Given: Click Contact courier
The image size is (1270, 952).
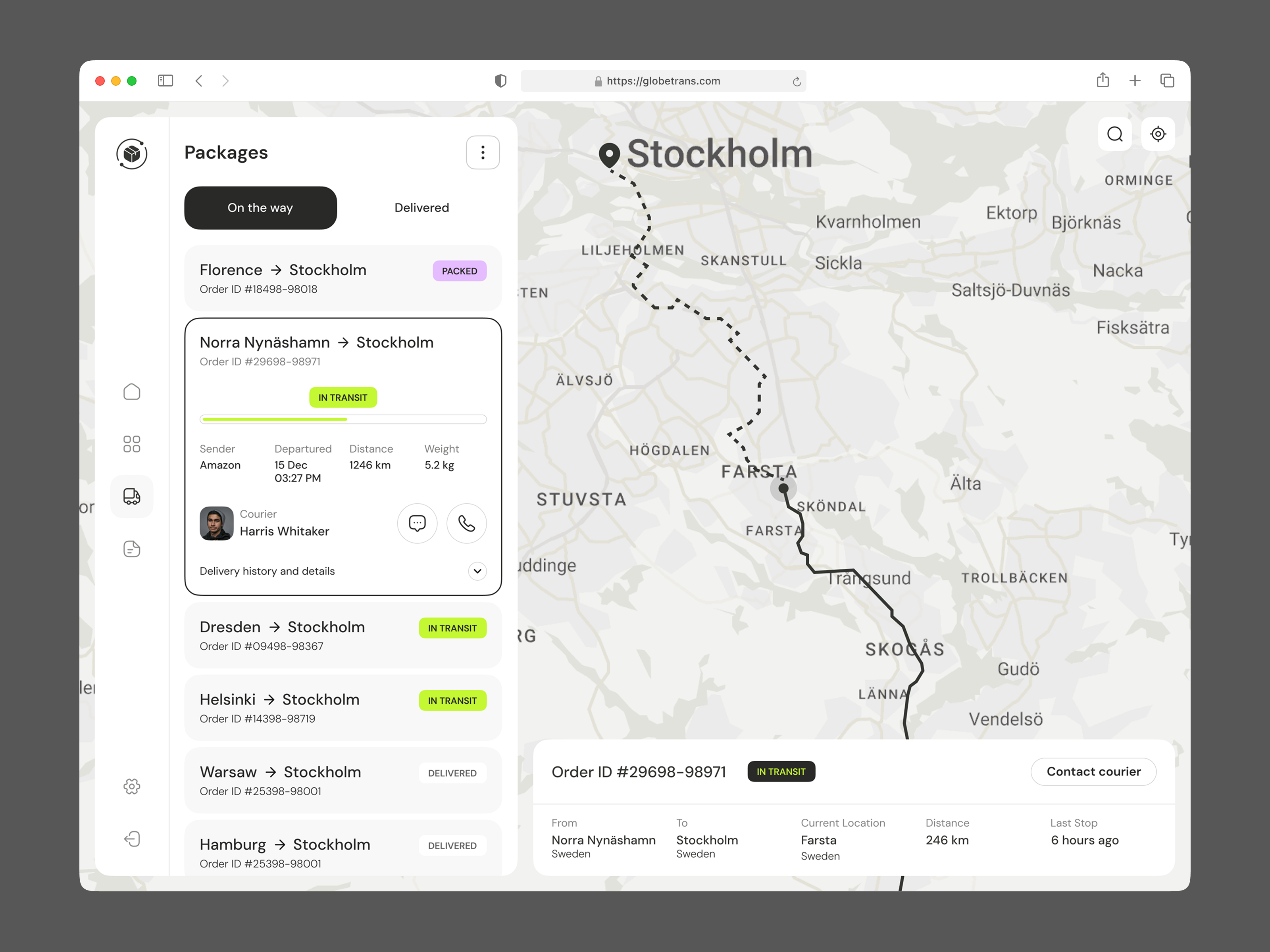Looking at the screenshot, I should point(1093,771).
